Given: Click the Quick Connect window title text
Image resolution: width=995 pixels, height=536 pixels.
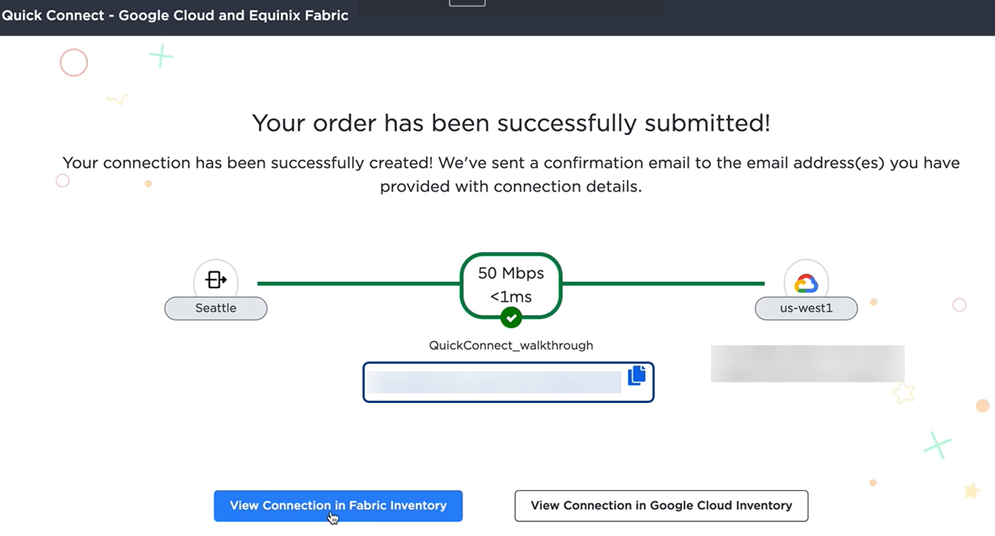Looking at the screenshot, I should point(175,15).
